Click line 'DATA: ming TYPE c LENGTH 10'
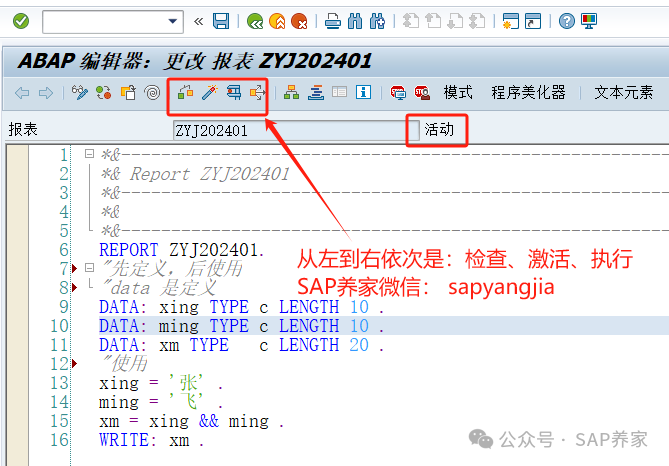Image resolution: width=669 pixels, height=466 pixels. (241, 326)
